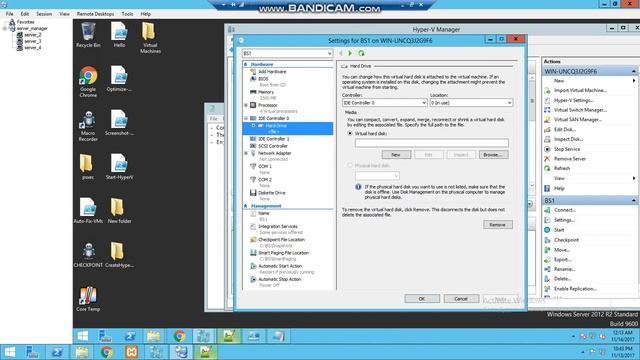Open PowerShell on the local taskbar
The width and height of the screenshot is (640, 360).
[x=57, y=352]
